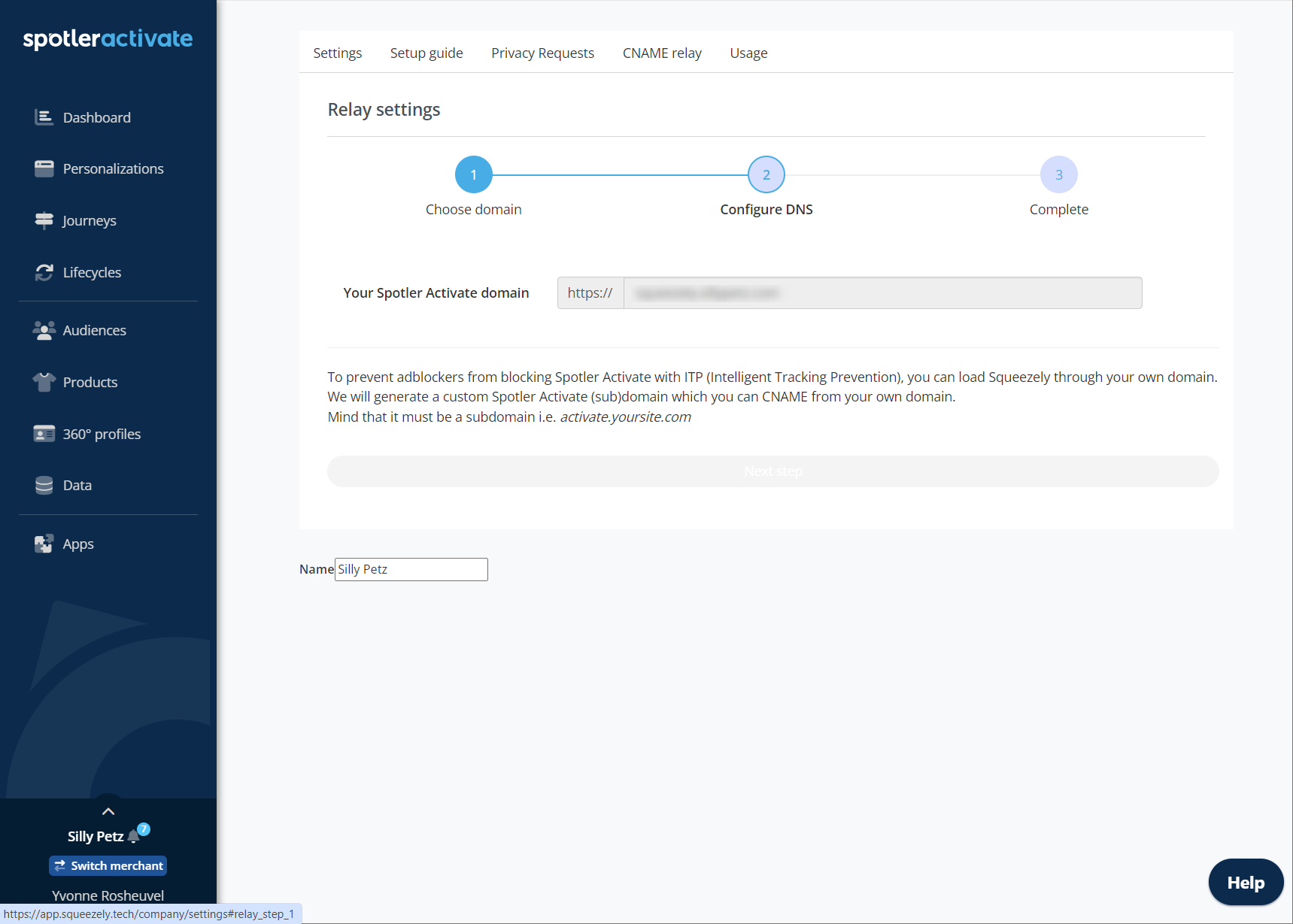Navigate to Products

tap(90, 382)
